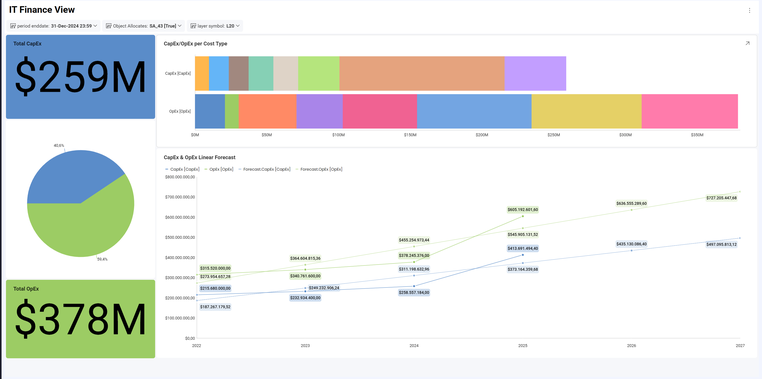Screen dimensions: 762x379
Task: Click the OpEx [OpEx] bar row label
Action: 180,111
